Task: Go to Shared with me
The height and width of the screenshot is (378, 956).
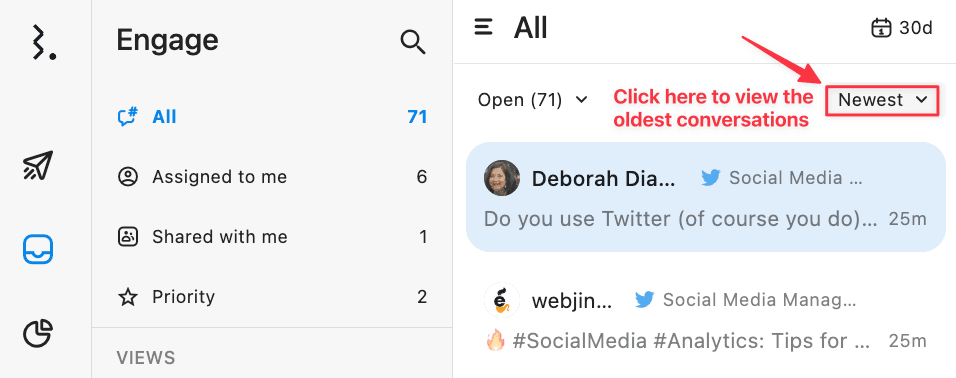Action: pos(272,237)
